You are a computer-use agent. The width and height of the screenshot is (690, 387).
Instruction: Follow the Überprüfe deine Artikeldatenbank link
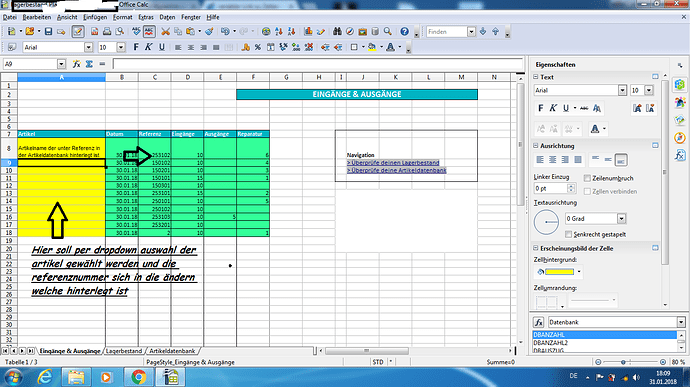(396, 170)
